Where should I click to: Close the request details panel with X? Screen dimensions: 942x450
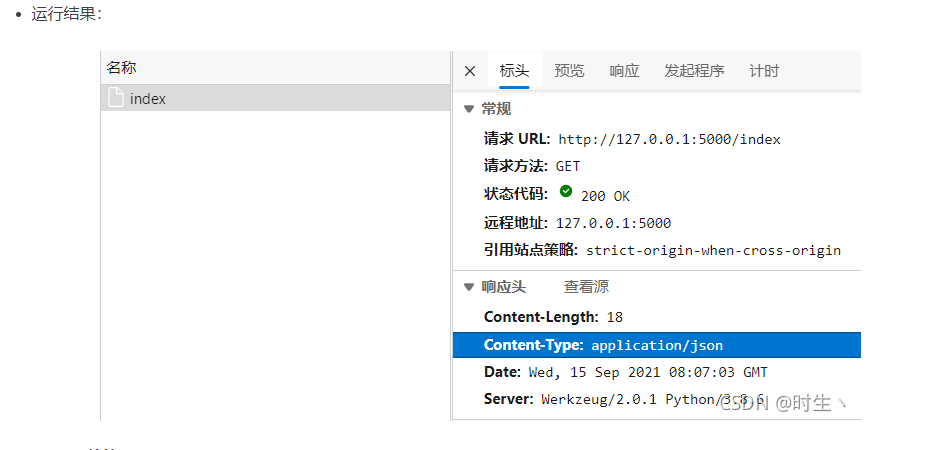(x=470, y=71)
